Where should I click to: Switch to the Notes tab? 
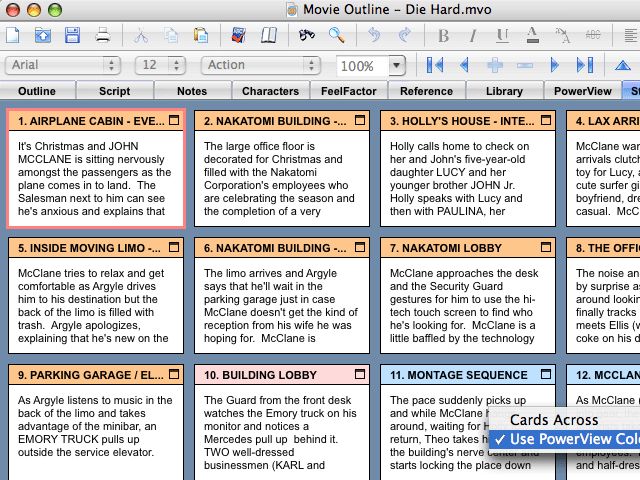(192, 91)
